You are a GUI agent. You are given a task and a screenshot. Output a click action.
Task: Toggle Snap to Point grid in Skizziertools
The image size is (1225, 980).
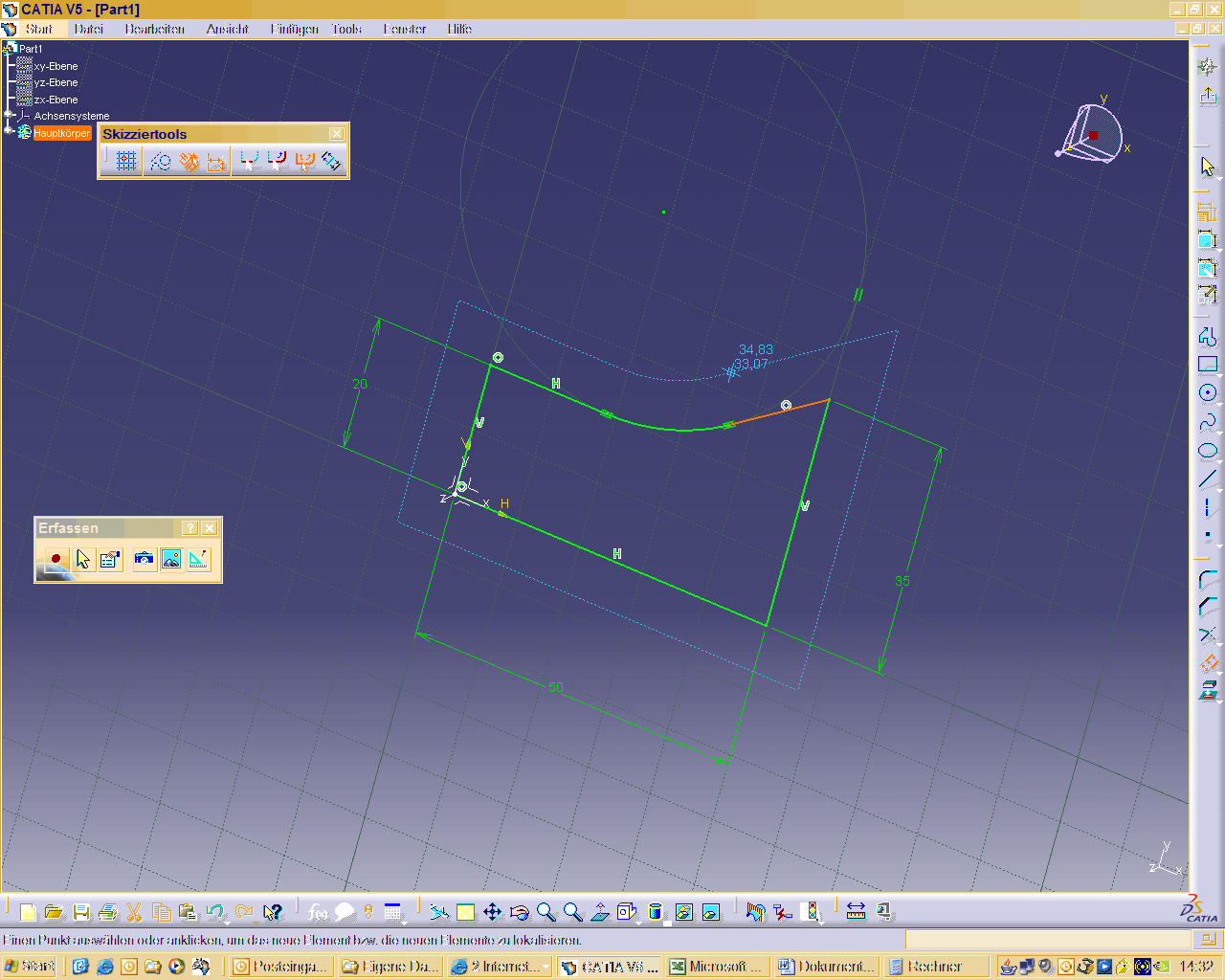(x=126, y=162)
